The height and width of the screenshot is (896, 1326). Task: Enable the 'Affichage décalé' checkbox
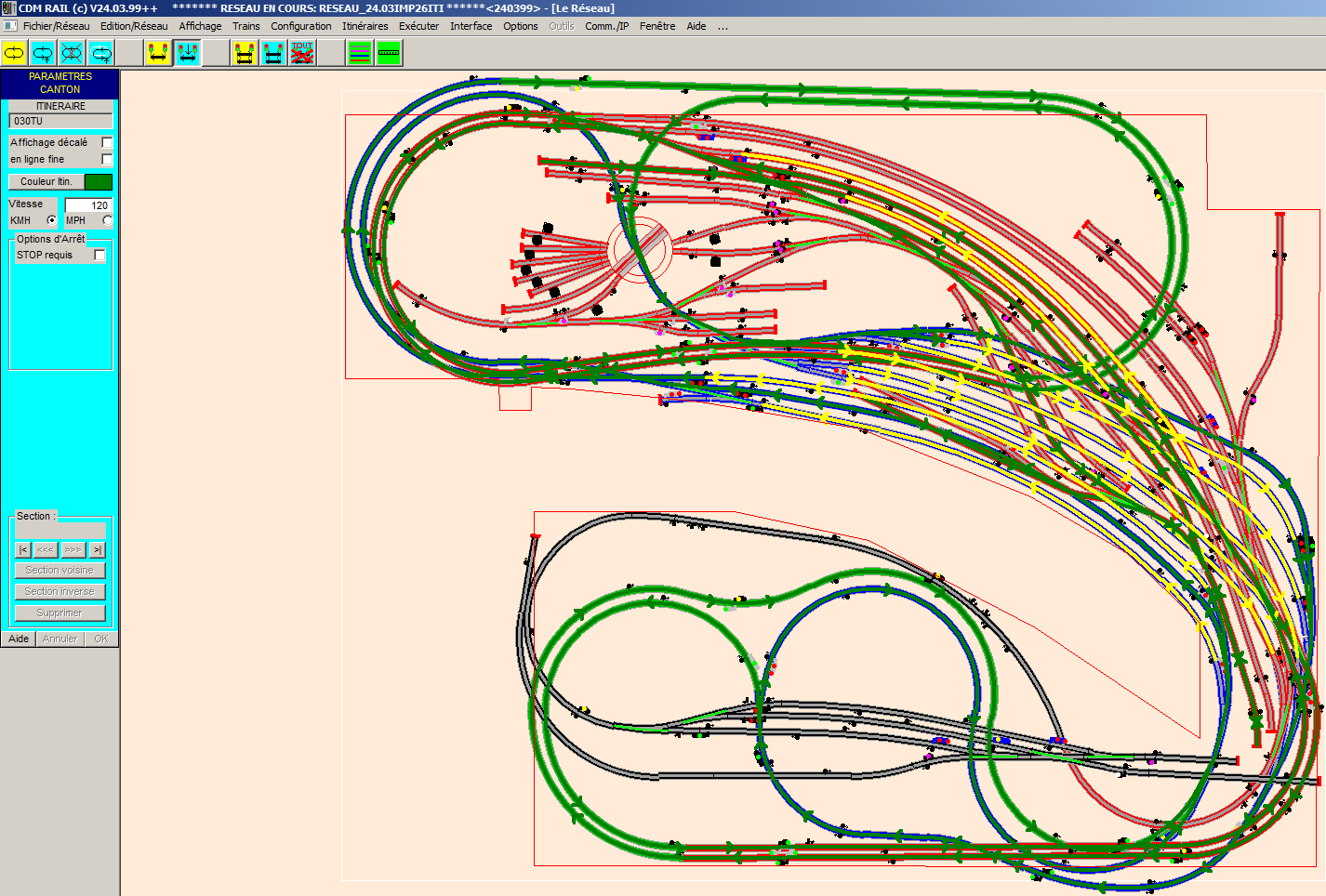(x=107, y=142)
